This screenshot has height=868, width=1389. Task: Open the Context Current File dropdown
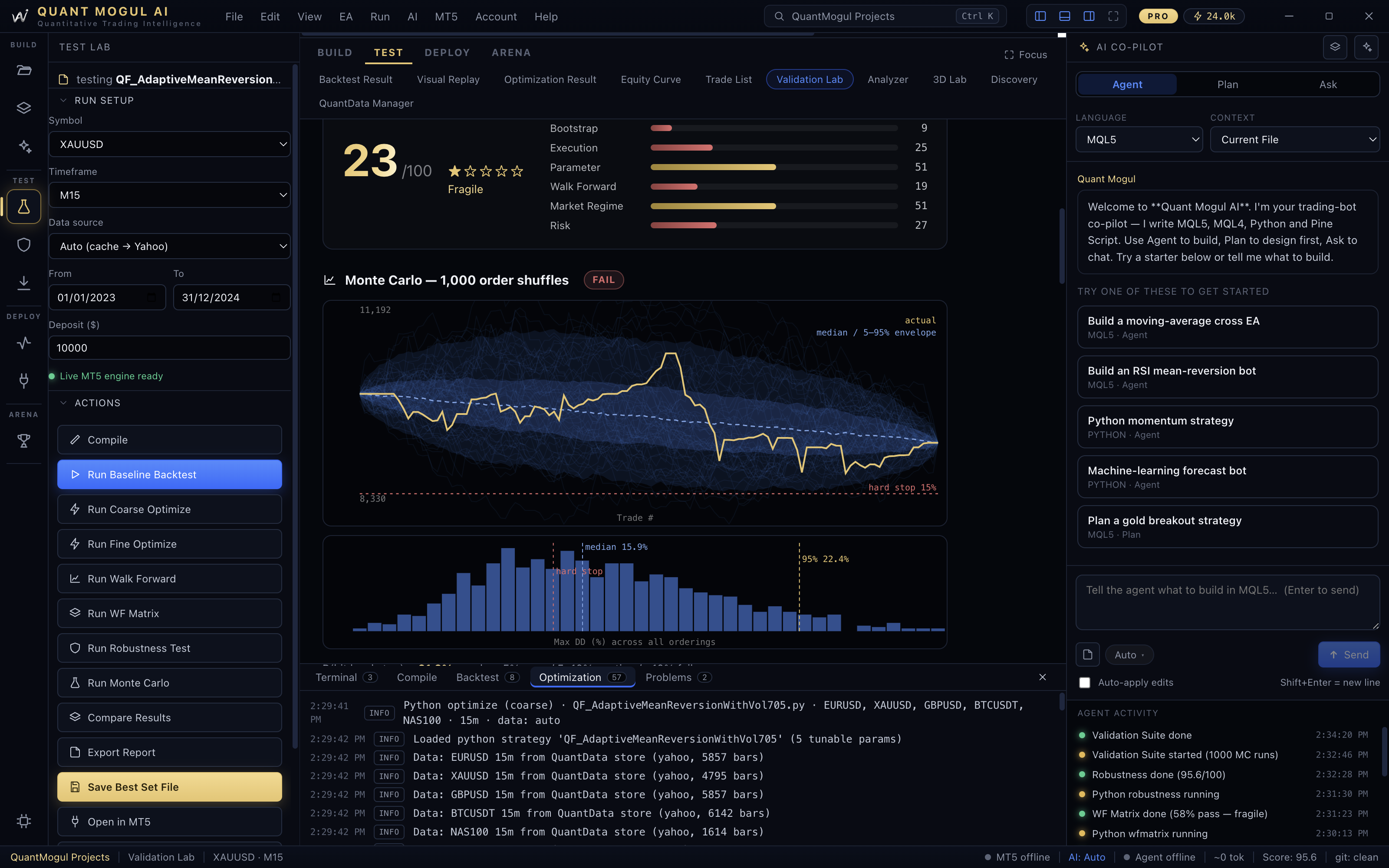click(1295, 139)
